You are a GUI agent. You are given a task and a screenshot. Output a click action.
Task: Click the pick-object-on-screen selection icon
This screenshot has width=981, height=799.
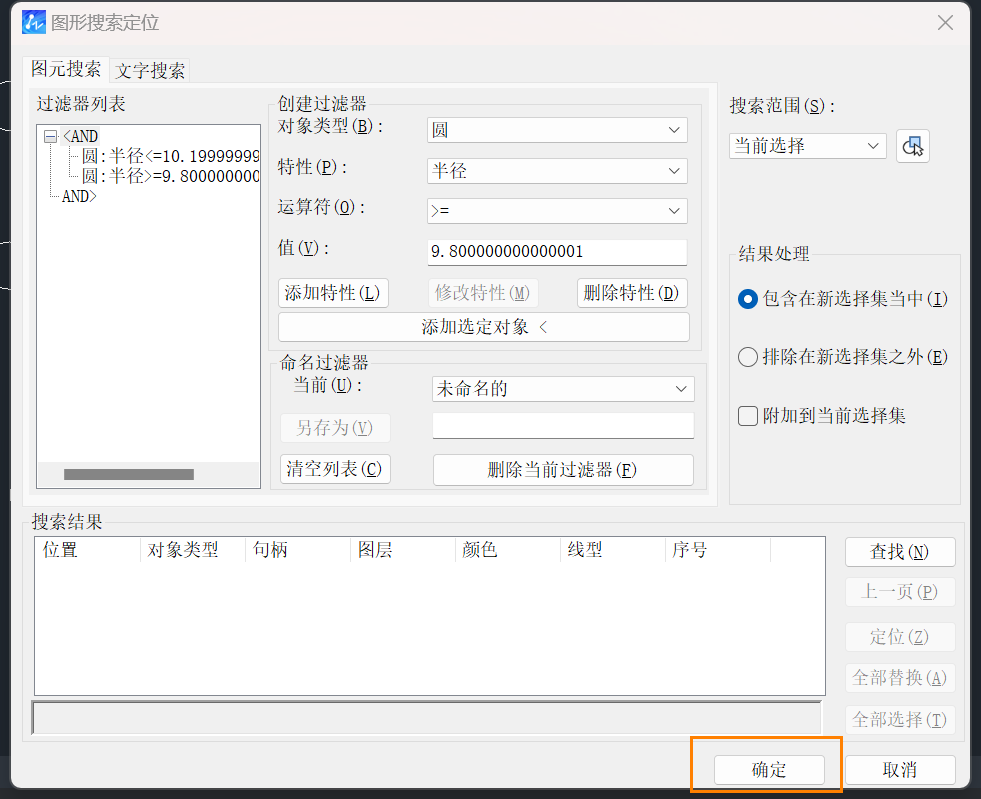[x=912, y=145]
